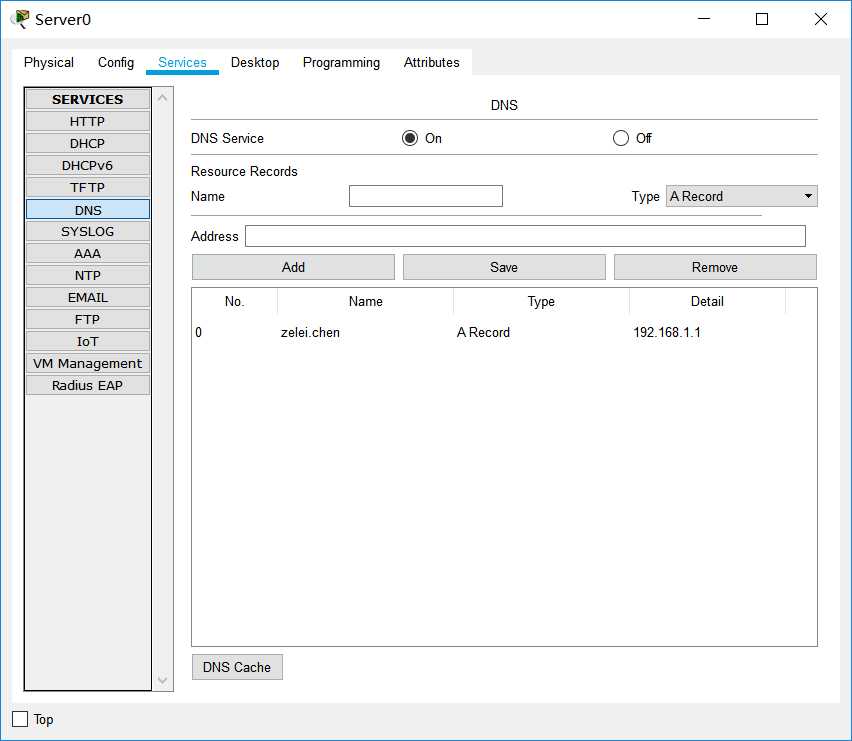
Task: Maximize the Server0 window
Action: pyautogui.click(x=762, y=19)
